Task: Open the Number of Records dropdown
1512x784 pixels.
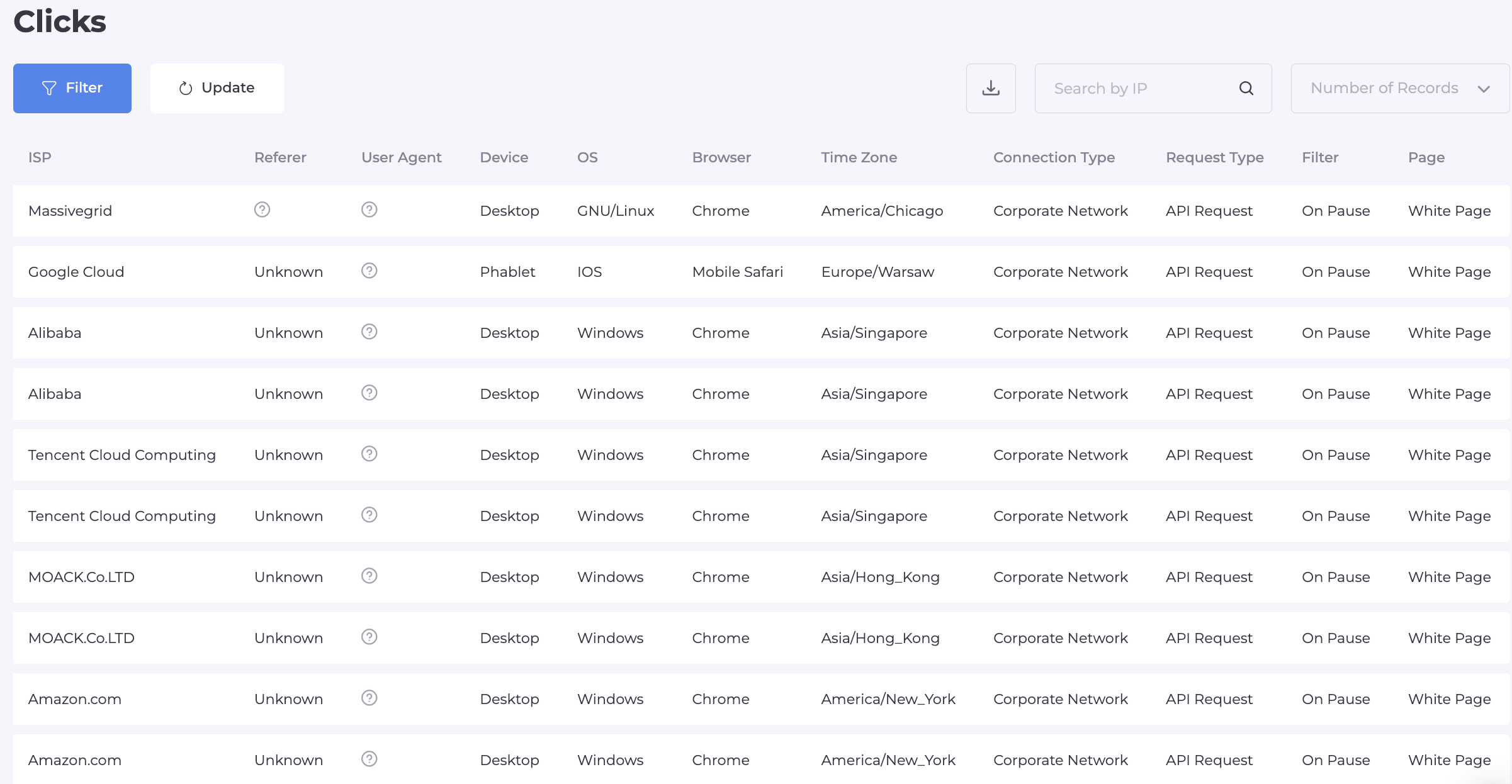Action: pos(1384,88)
